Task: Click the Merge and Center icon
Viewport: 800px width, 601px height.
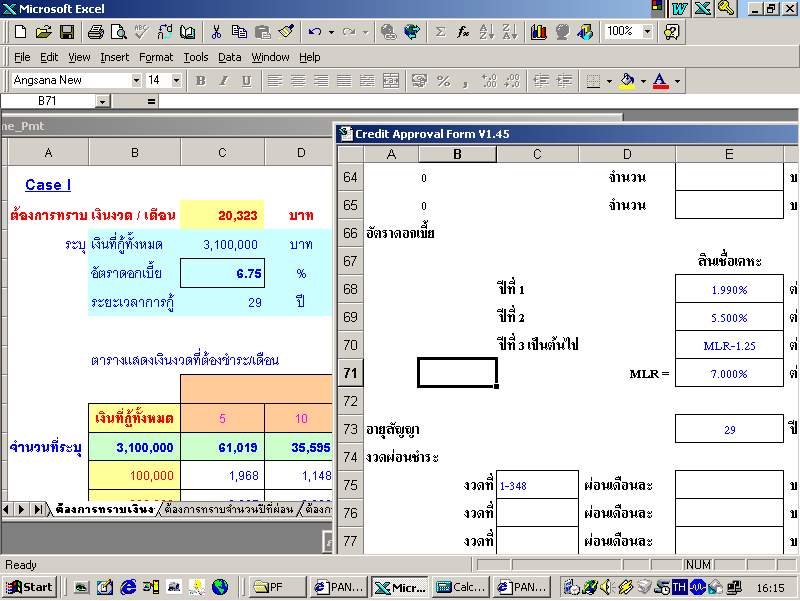Action: coord(391,81)
